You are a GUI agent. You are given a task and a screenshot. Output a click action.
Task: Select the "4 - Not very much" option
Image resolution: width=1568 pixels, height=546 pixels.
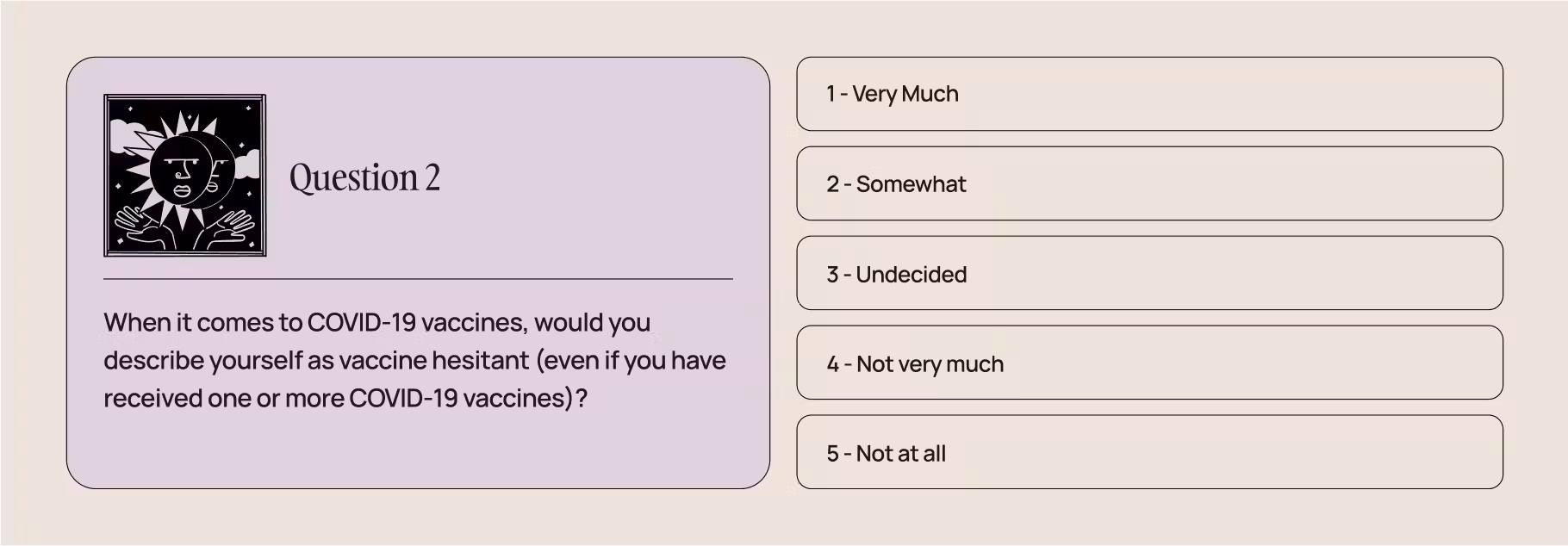tap(1149, 363)
